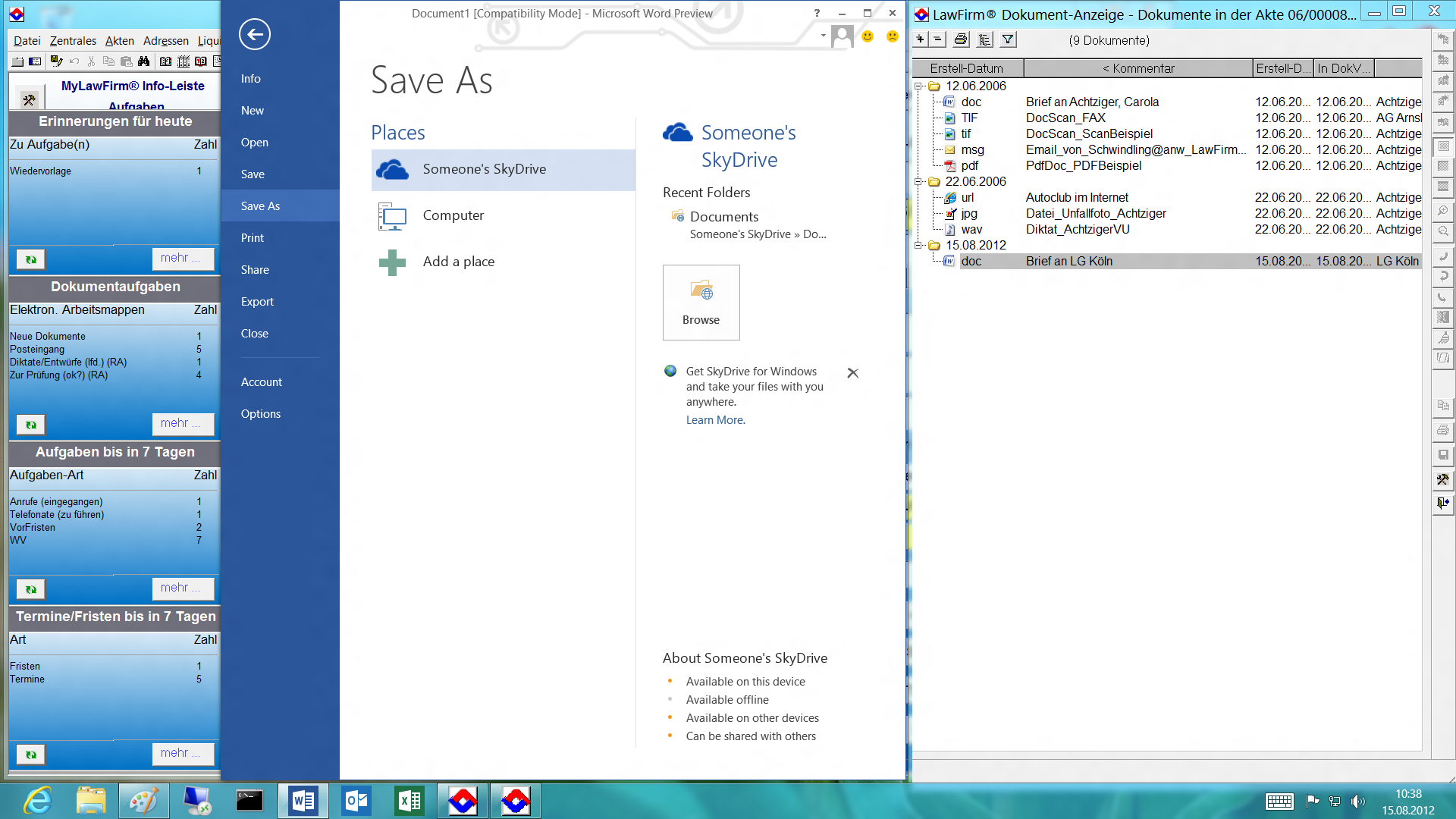Click the printer icon in document viewer toolbar
This screenshot has height=819, width=1456.
pyautogui.click(x=961, y=40)
